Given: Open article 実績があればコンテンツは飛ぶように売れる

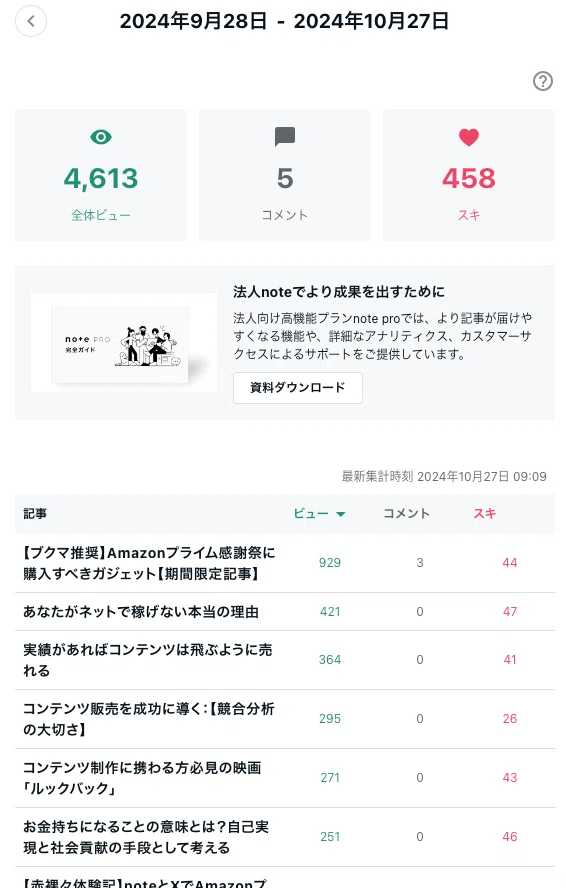Looking at the screenshot, I should [147, 660].
